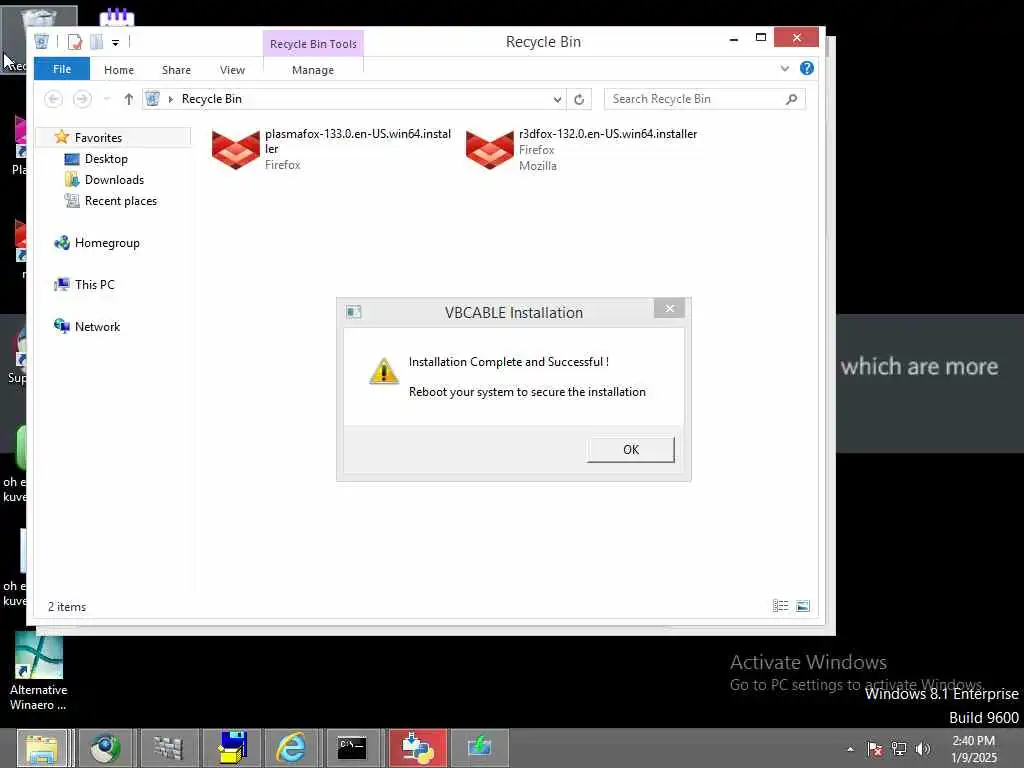Open File Explorer from taskbar
Screen dimensions: 1024x768
[42, 748]
